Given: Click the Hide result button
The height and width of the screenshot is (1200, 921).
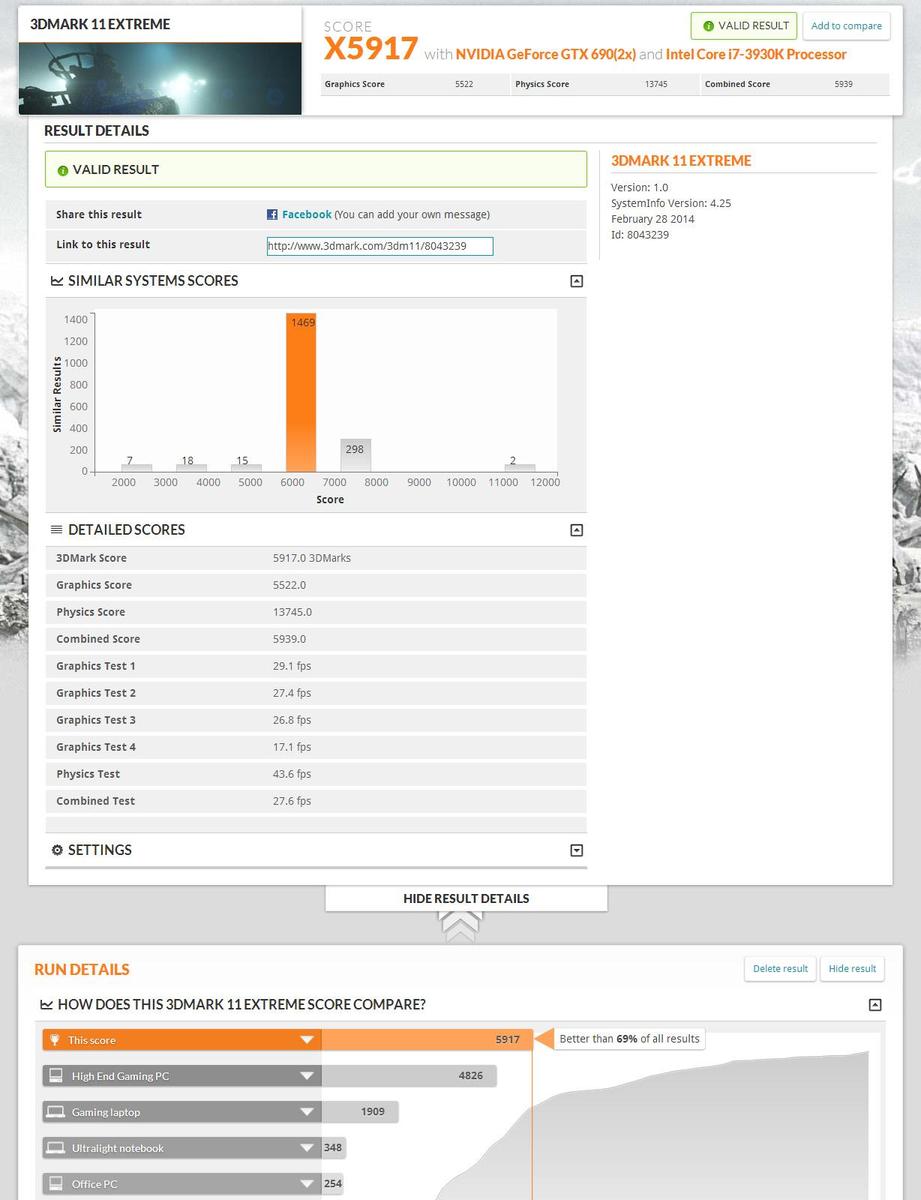Looking at the screenshot, I should coord(852,968).
